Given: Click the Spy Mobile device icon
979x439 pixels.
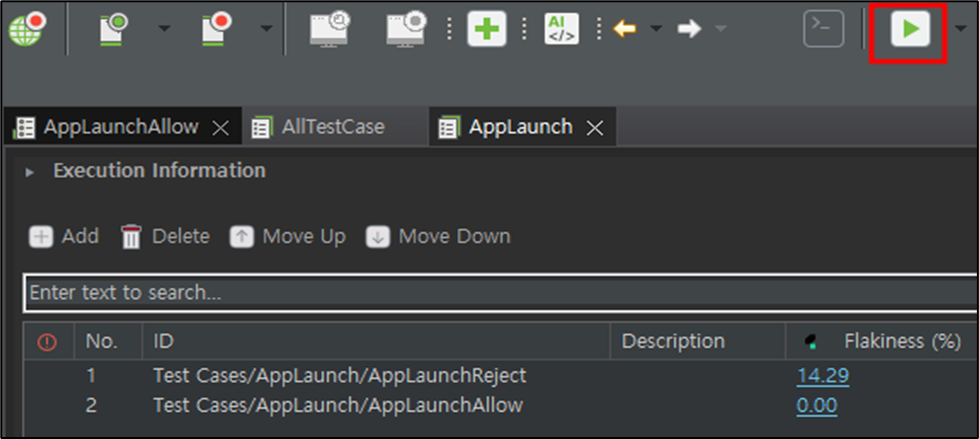Looking at the screenshot, I should point(116,29).
